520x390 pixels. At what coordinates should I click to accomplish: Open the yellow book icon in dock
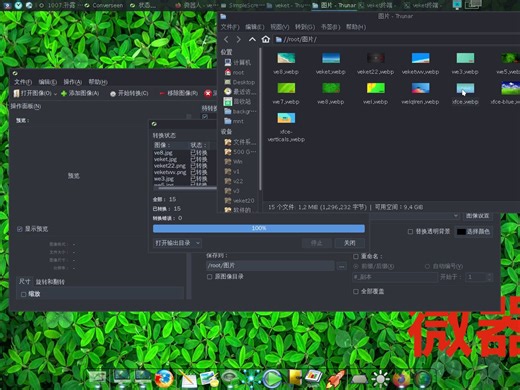coord(294,378)
